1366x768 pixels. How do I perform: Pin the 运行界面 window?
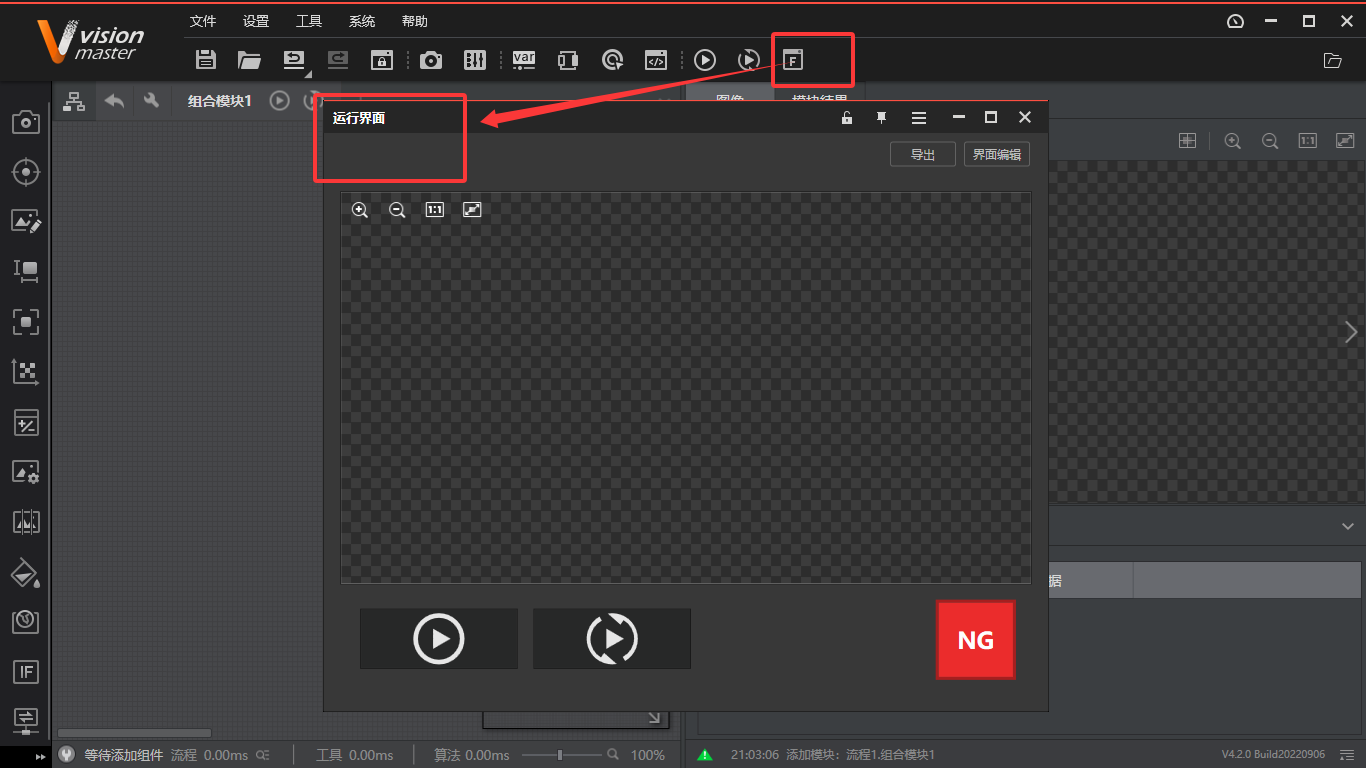[x=881, y=117]
